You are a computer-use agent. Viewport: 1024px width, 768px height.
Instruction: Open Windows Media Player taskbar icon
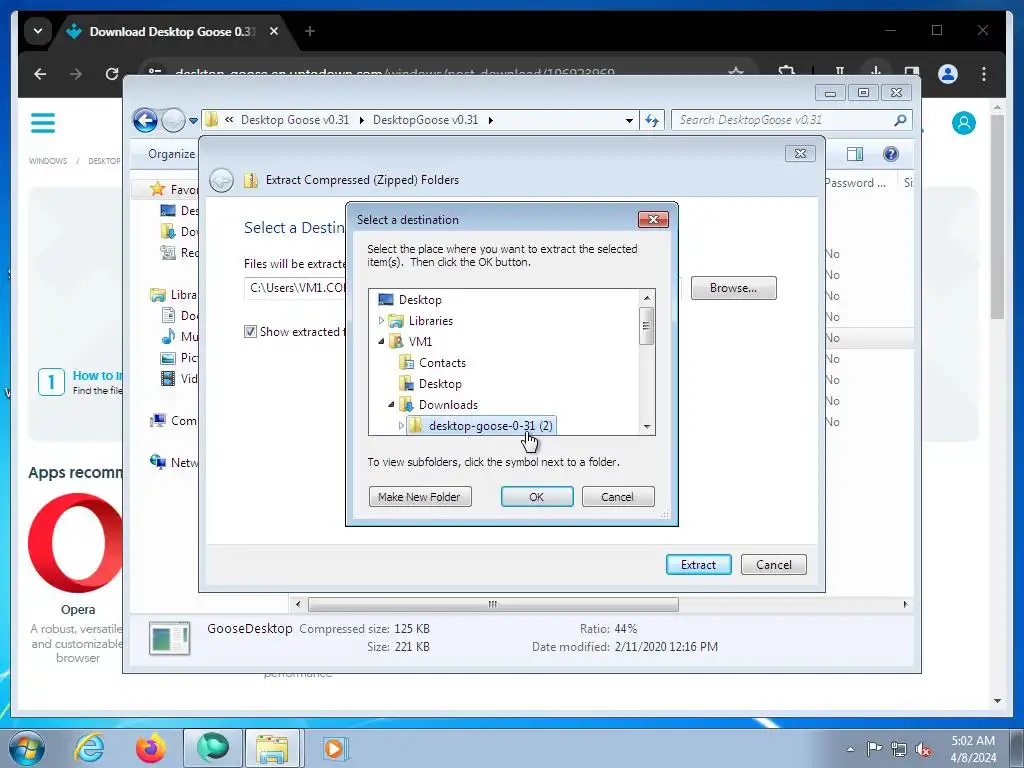(336, 748)
